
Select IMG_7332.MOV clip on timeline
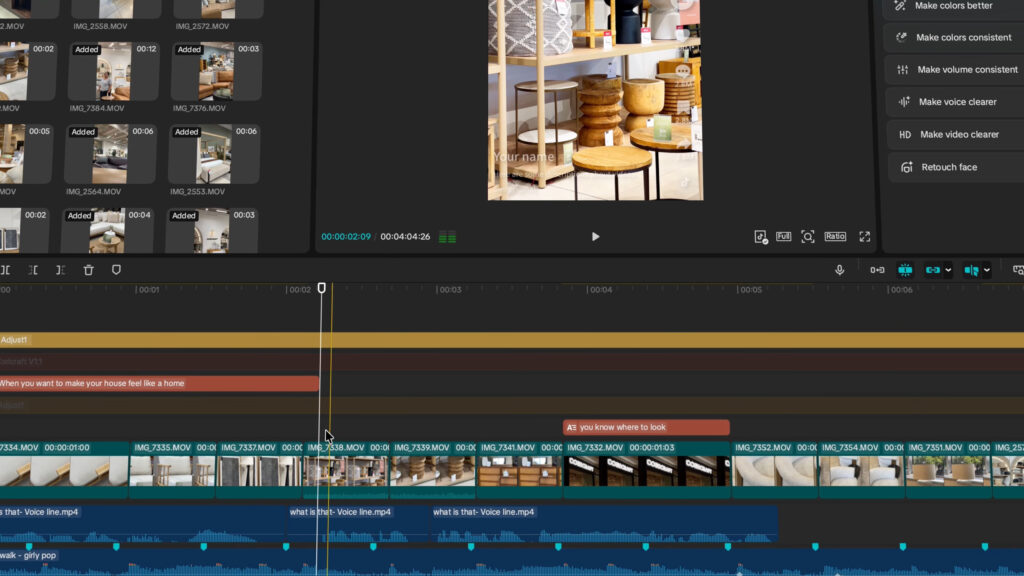click(647, 470)
